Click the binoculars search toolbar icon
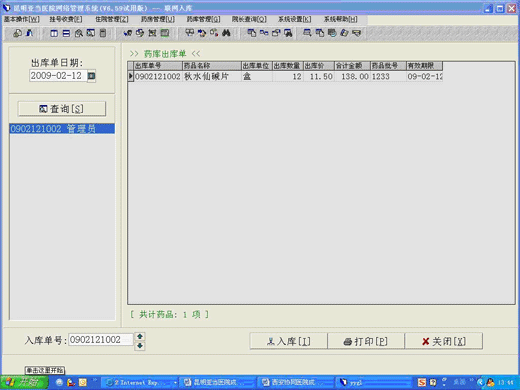520x390 pixels. click(x=226, y=33)
